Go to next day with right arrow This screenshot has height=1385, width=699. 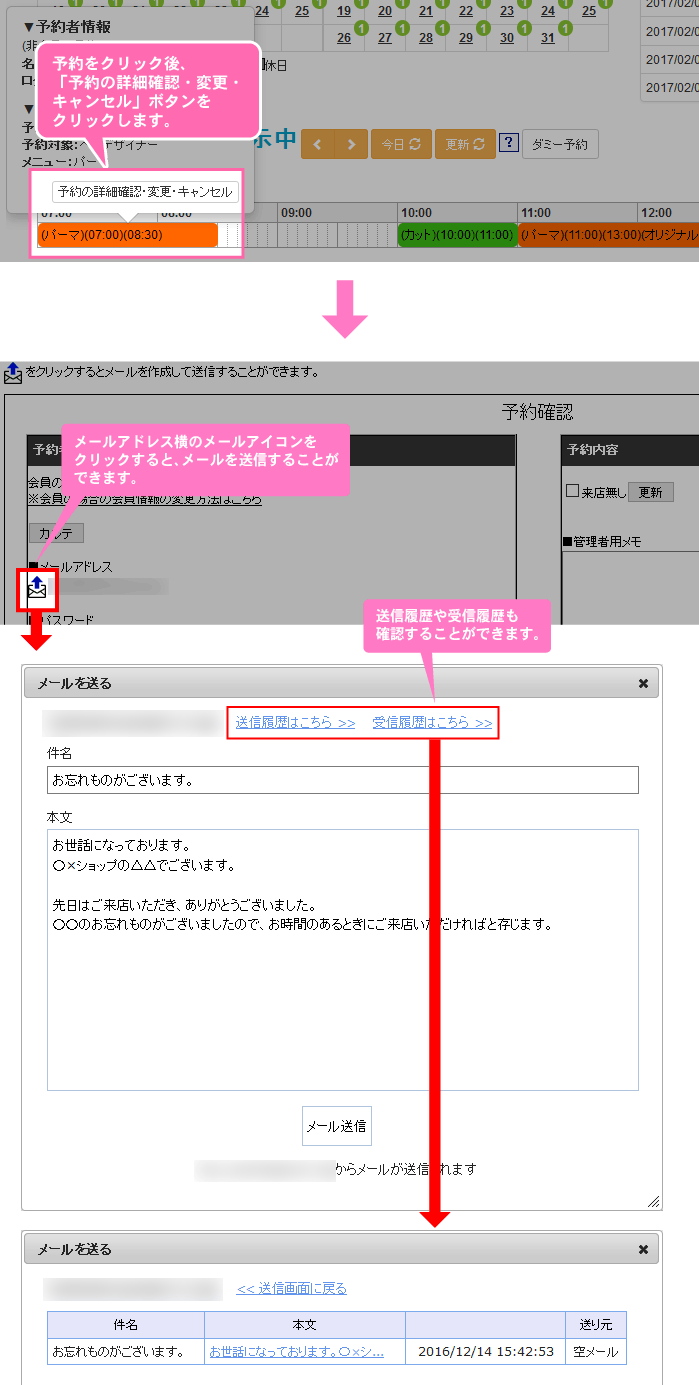[350, 144]
